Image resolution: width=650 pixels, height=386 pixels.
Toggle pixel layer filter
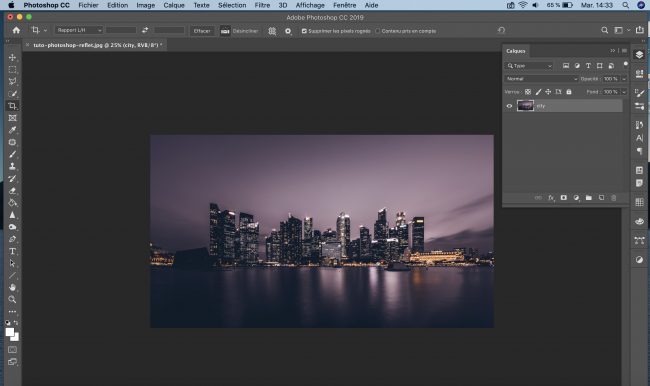[566, 66]
